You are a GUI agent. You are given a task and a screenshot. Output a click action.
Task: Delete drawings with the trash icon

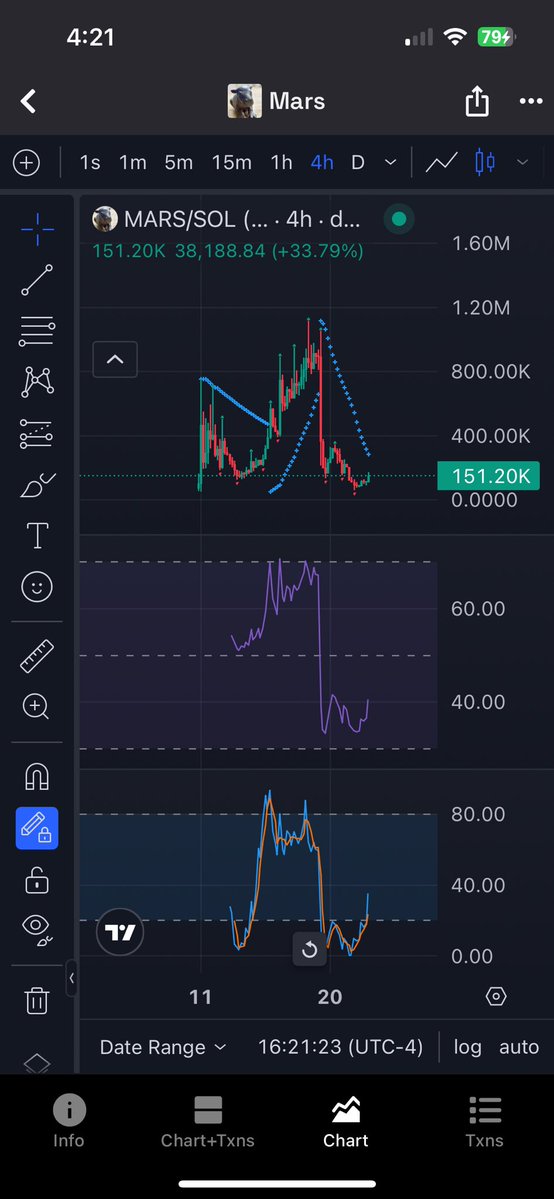[x=37, y=1000]
